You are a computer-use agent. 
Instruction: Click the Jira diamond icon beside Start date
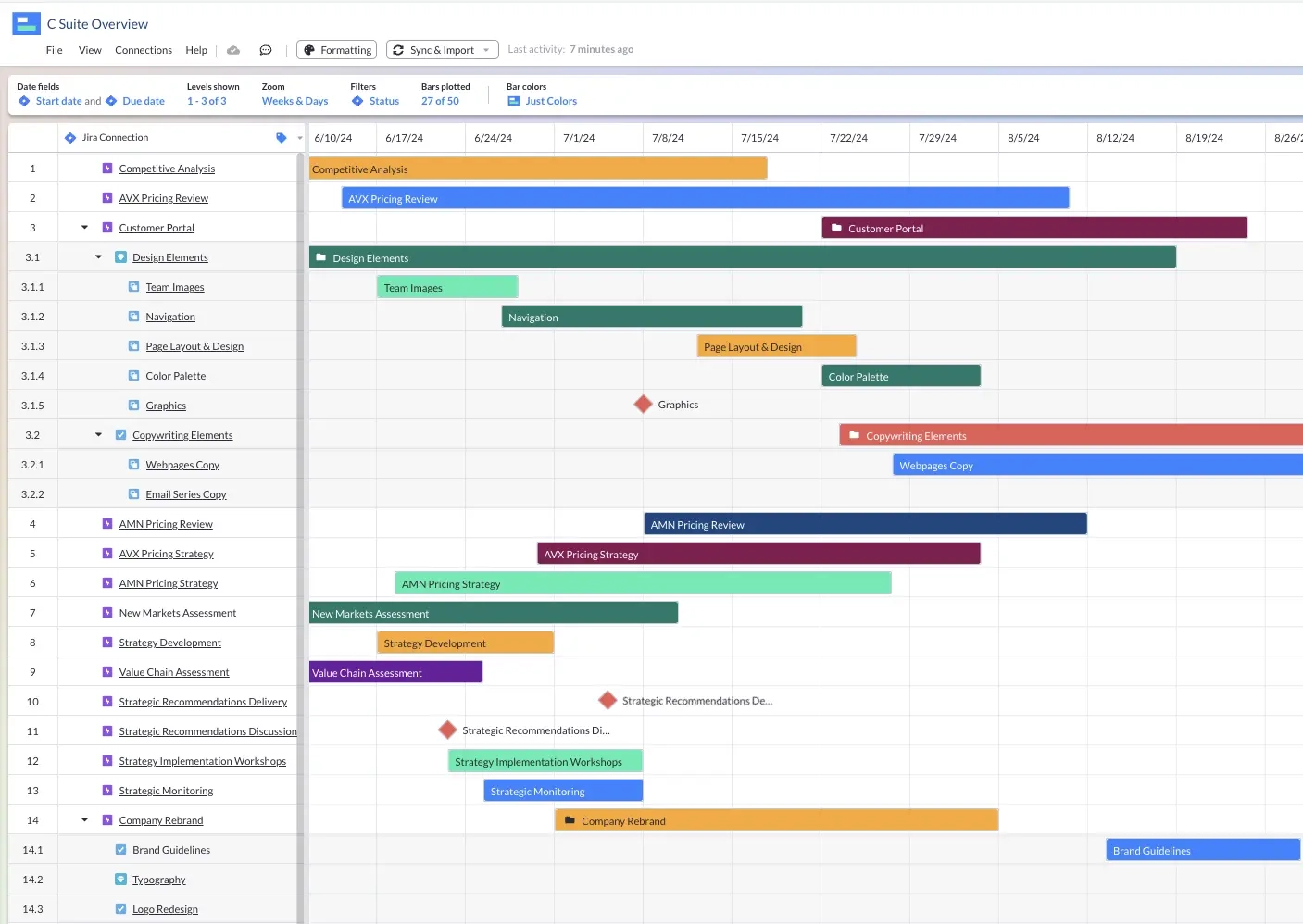click(x=24, y=101)
